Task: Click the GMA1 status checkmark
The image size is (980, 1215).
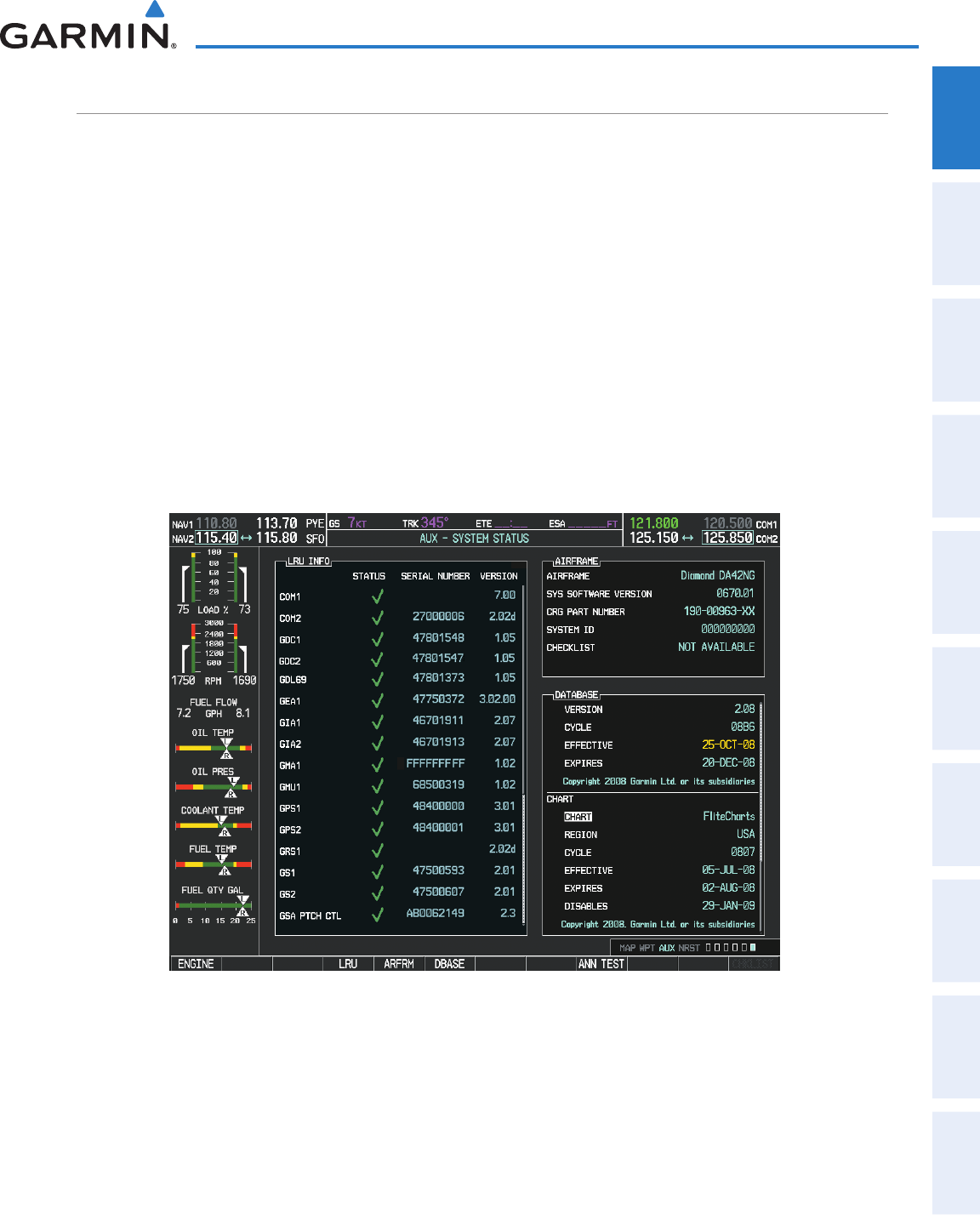Action: tap(377, 765)
